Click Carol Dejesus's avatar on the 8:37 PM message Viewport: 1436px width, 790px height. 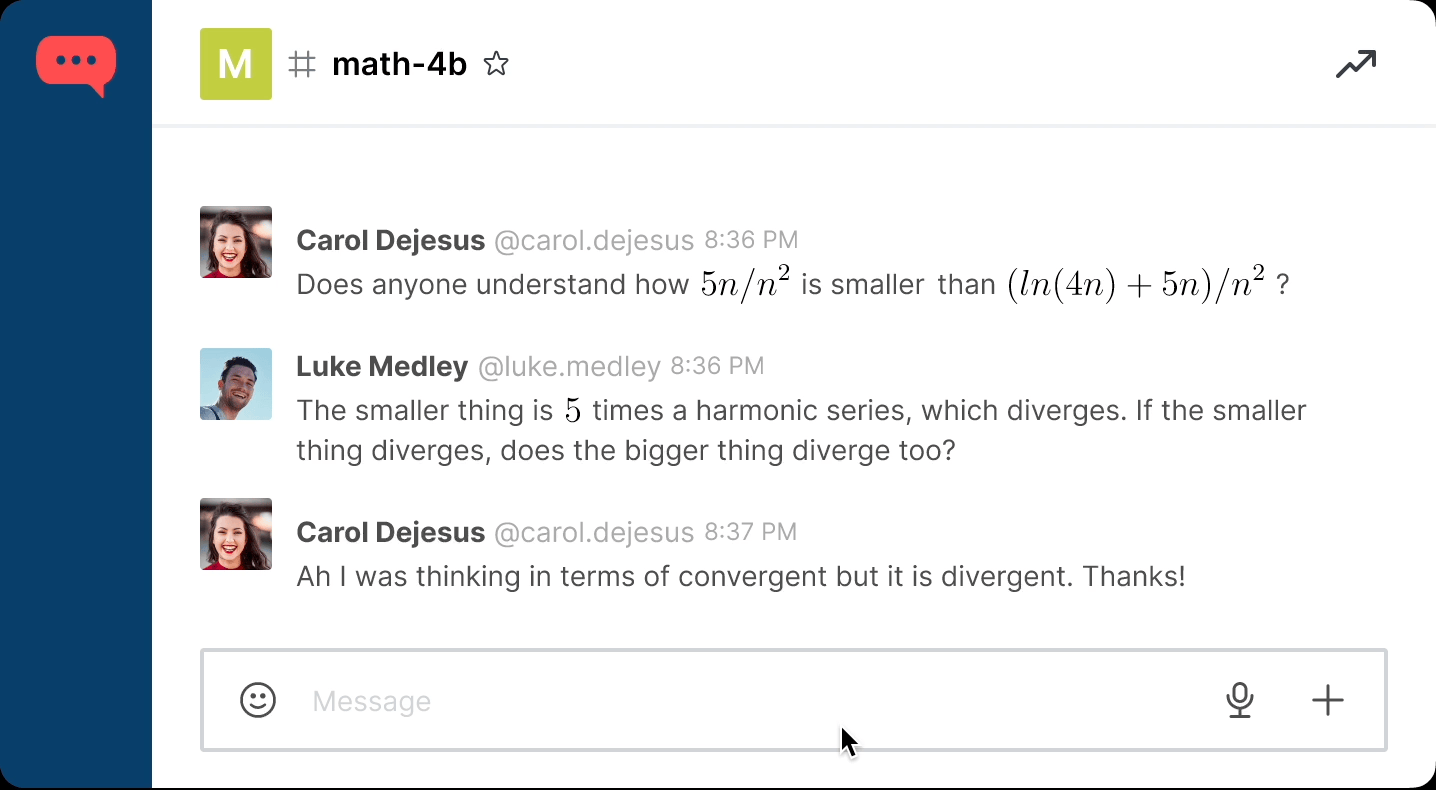236,534
